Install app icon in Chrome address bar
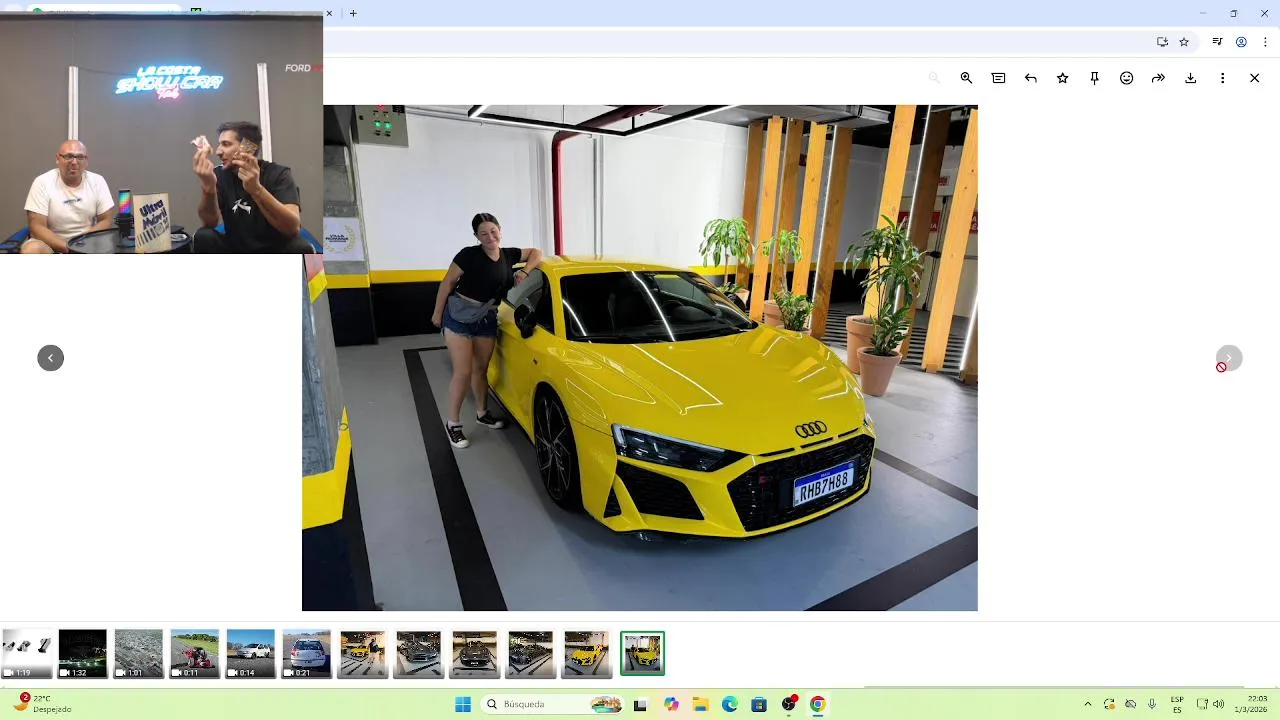 click(x=1162, y=42)
